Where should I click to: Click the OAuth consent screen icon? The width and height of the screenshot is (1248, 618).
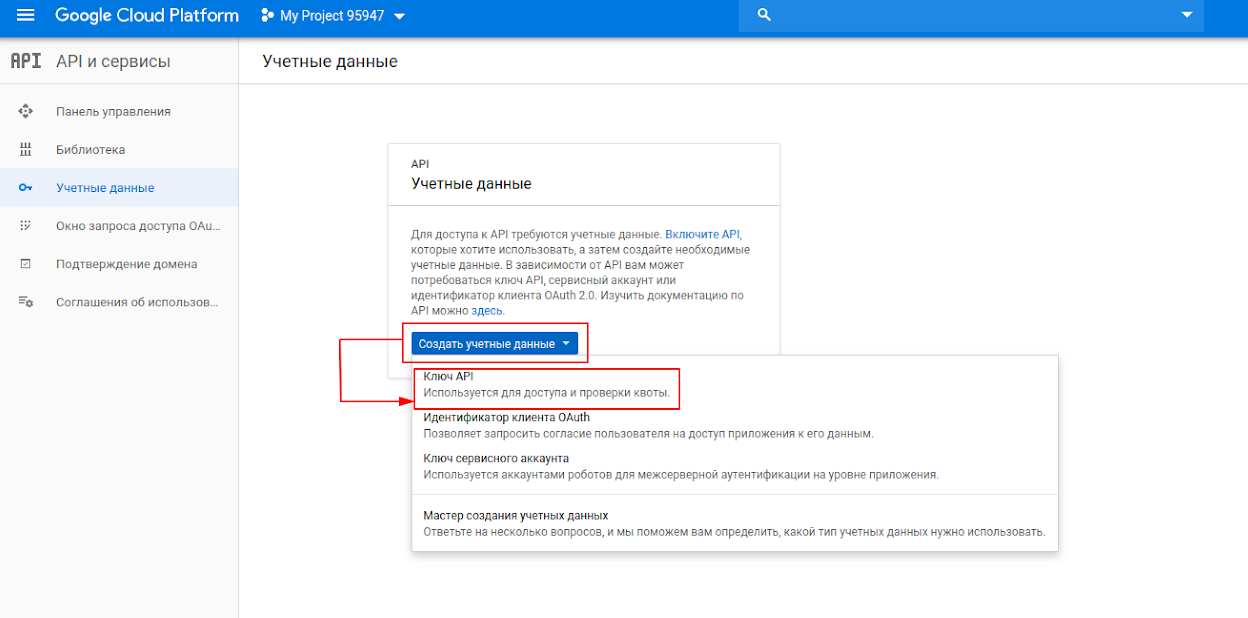click(26, 226)
